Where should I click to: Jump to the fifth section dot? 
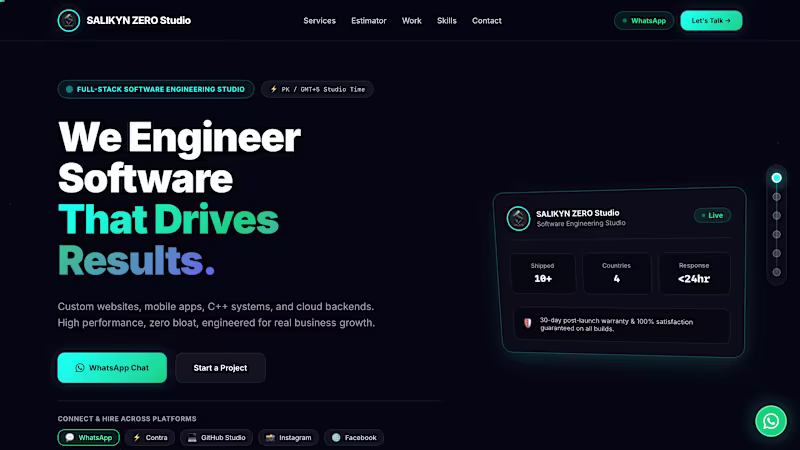tap(777, 253)
